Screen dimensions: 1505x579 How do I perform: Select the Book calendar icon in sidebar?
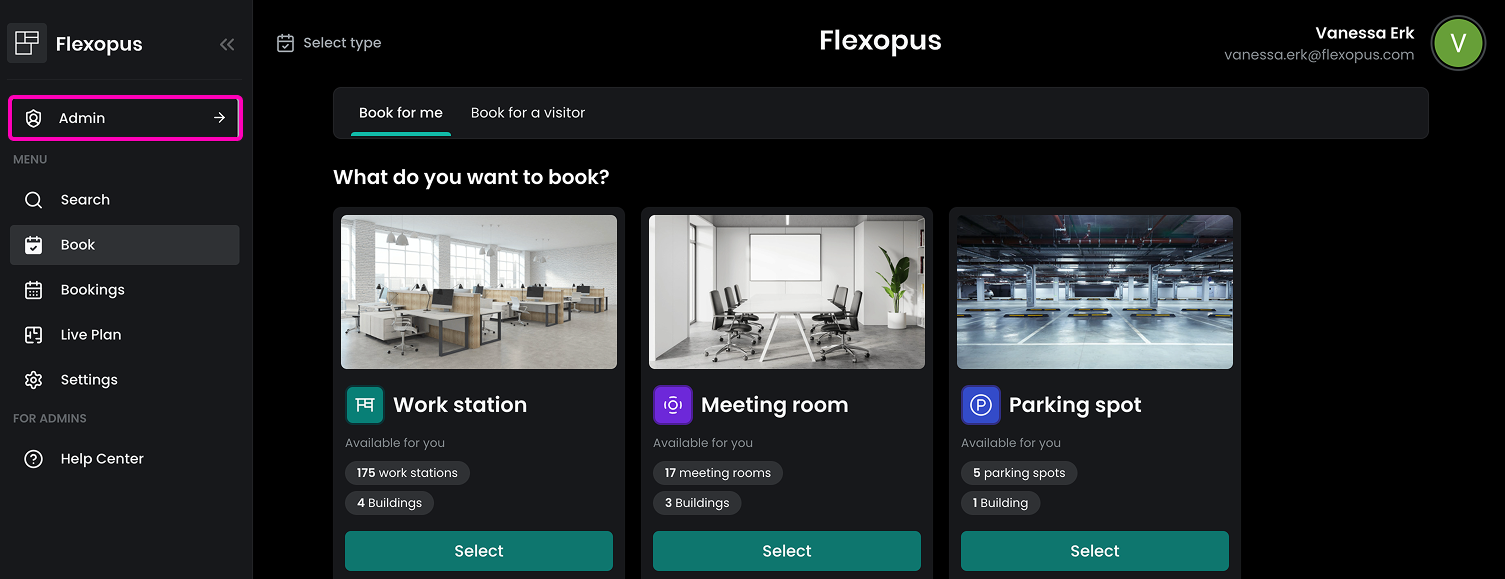[33, 245]
